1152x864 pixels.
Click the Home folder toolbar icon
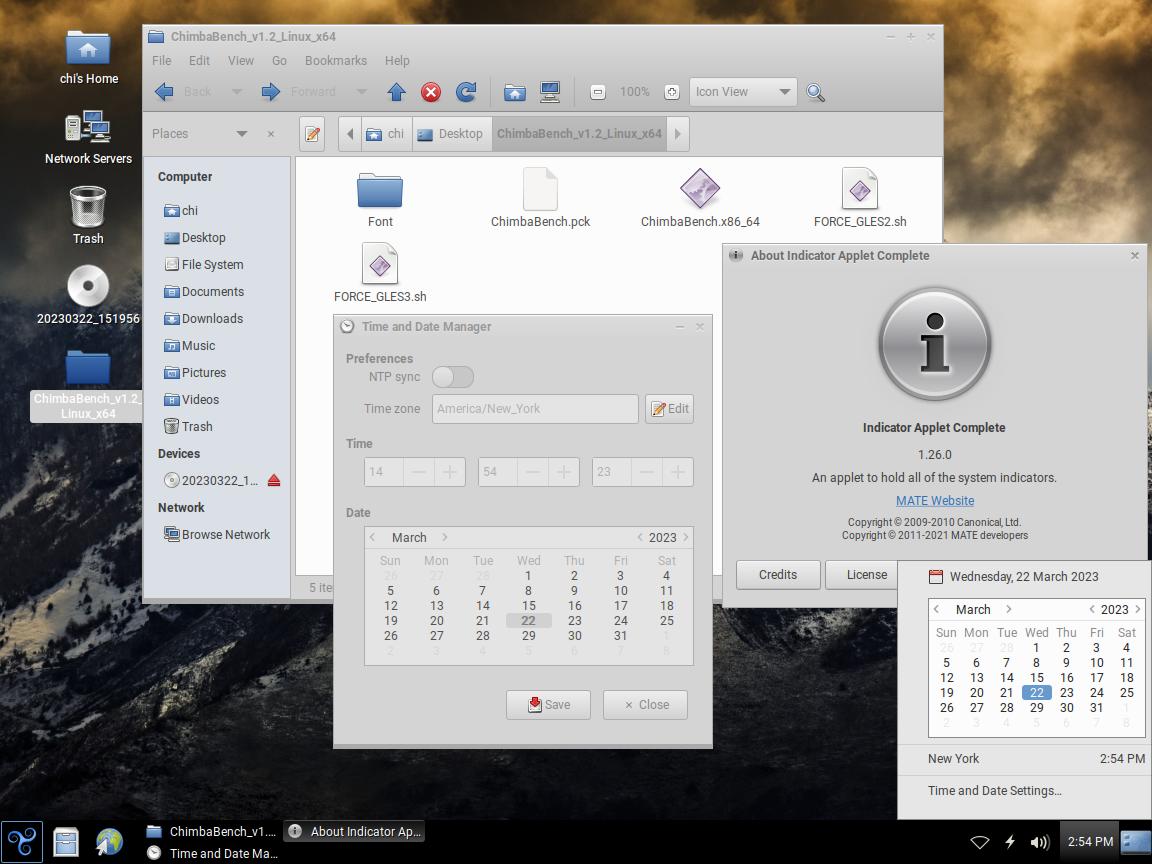click(x=514, y=92)
